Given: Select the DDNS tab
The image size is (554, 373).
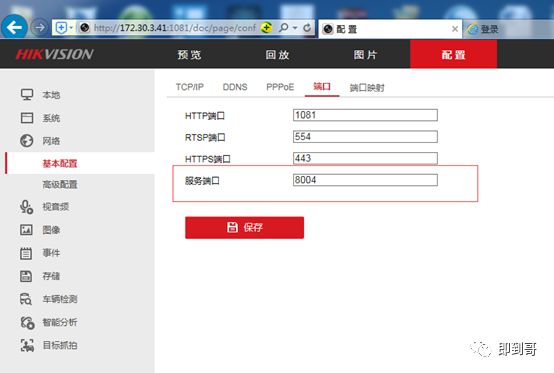Looking at the screenshot, I should (235, 87).
